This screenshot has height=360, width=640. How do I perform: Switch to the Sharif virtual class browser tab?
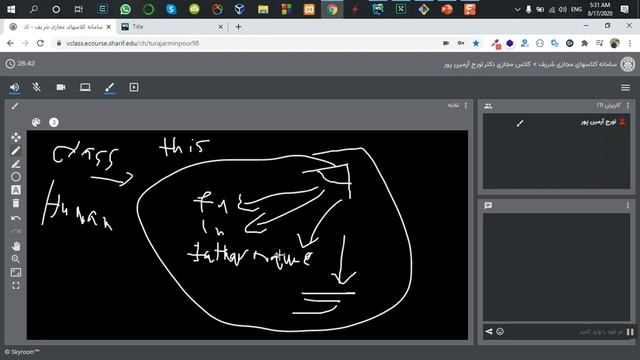(61, 27)
